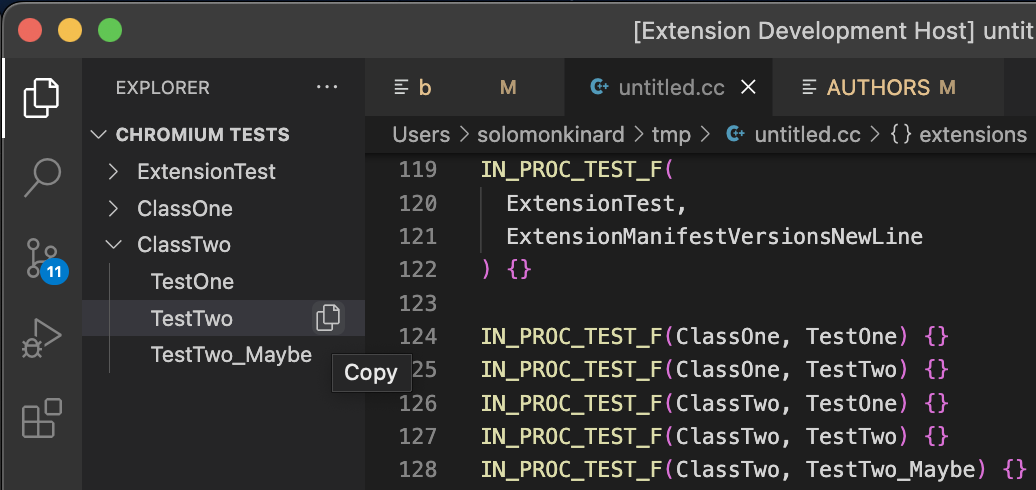Open the Run and Debug view
Image resolution: width=1036 pixels, height=490 pixels.
point(41,339)
